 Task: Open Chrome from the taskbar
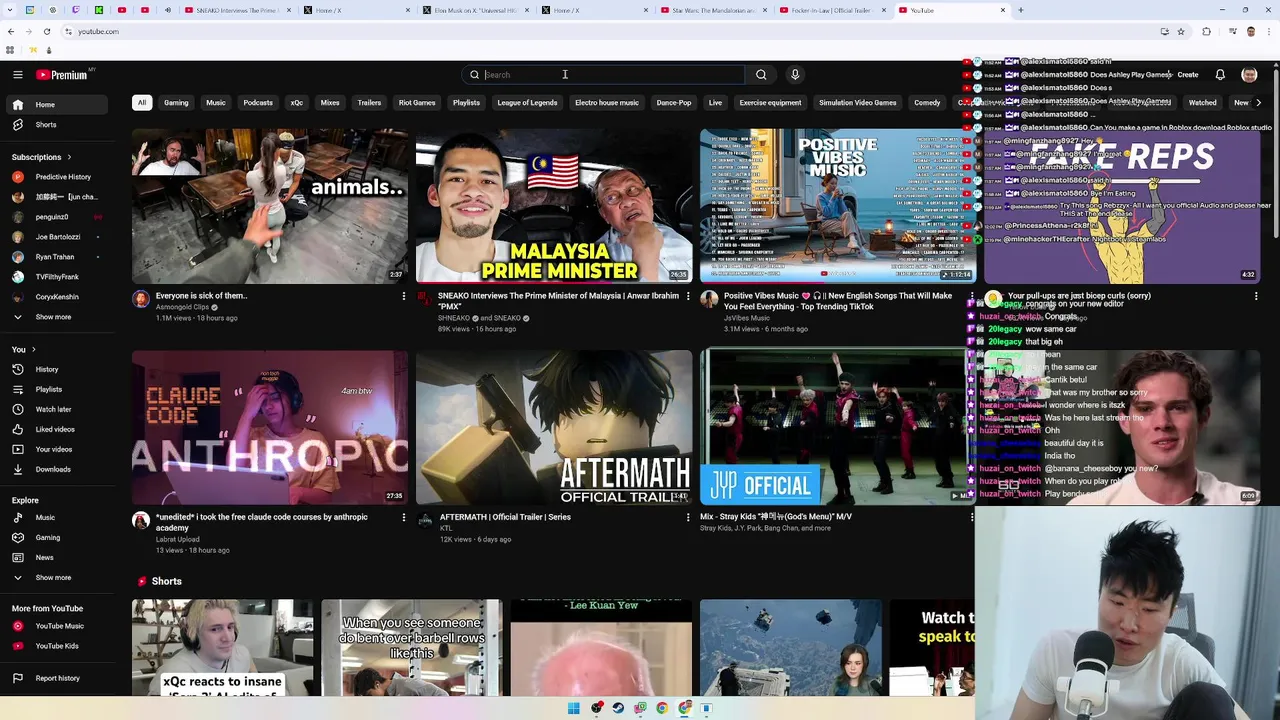point(662,708)
